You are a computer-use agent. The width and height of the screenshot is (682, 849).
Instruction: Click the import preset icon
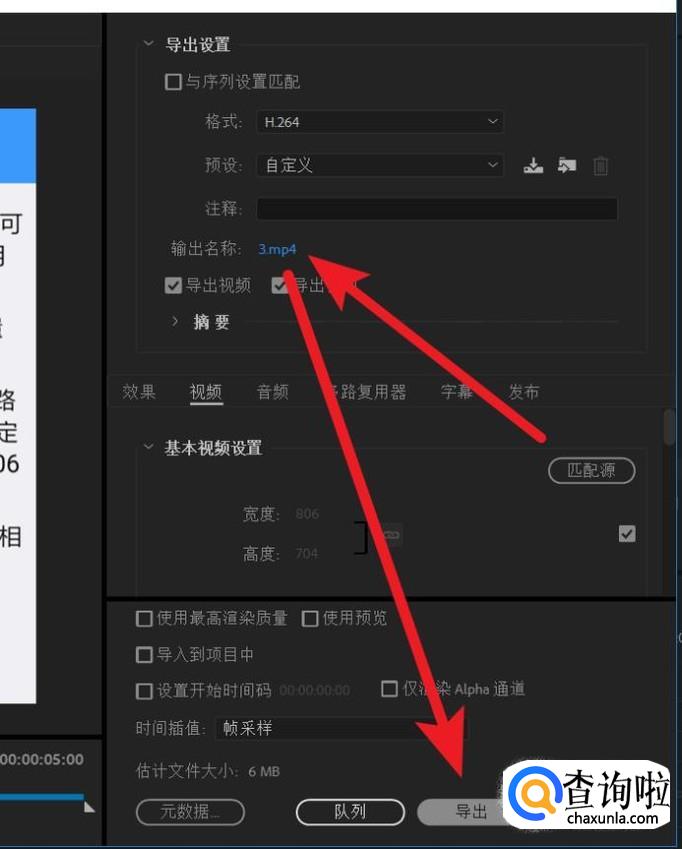point(567,166)
